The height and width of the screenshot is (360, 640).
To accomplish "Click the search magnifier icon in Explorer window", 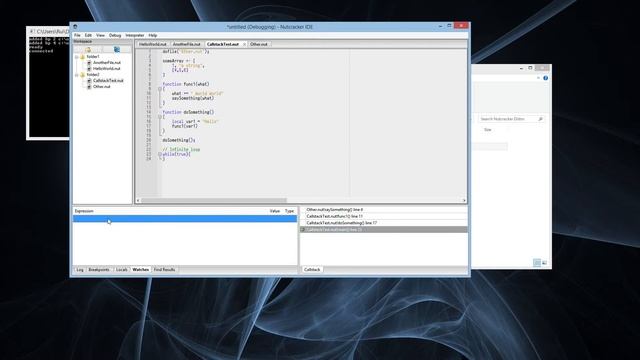I will tap(540, 119).
